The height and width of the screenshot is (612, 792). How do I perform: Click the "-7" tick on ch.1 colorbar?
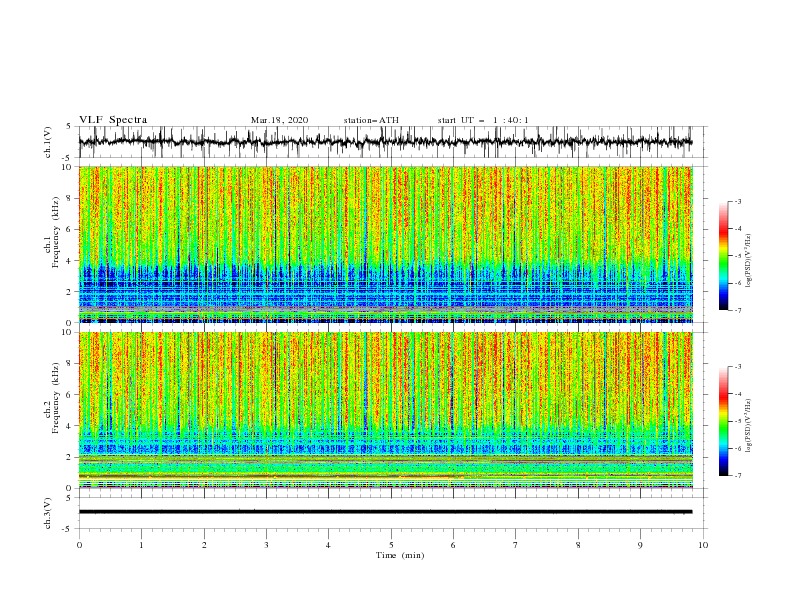coord(738,311)
